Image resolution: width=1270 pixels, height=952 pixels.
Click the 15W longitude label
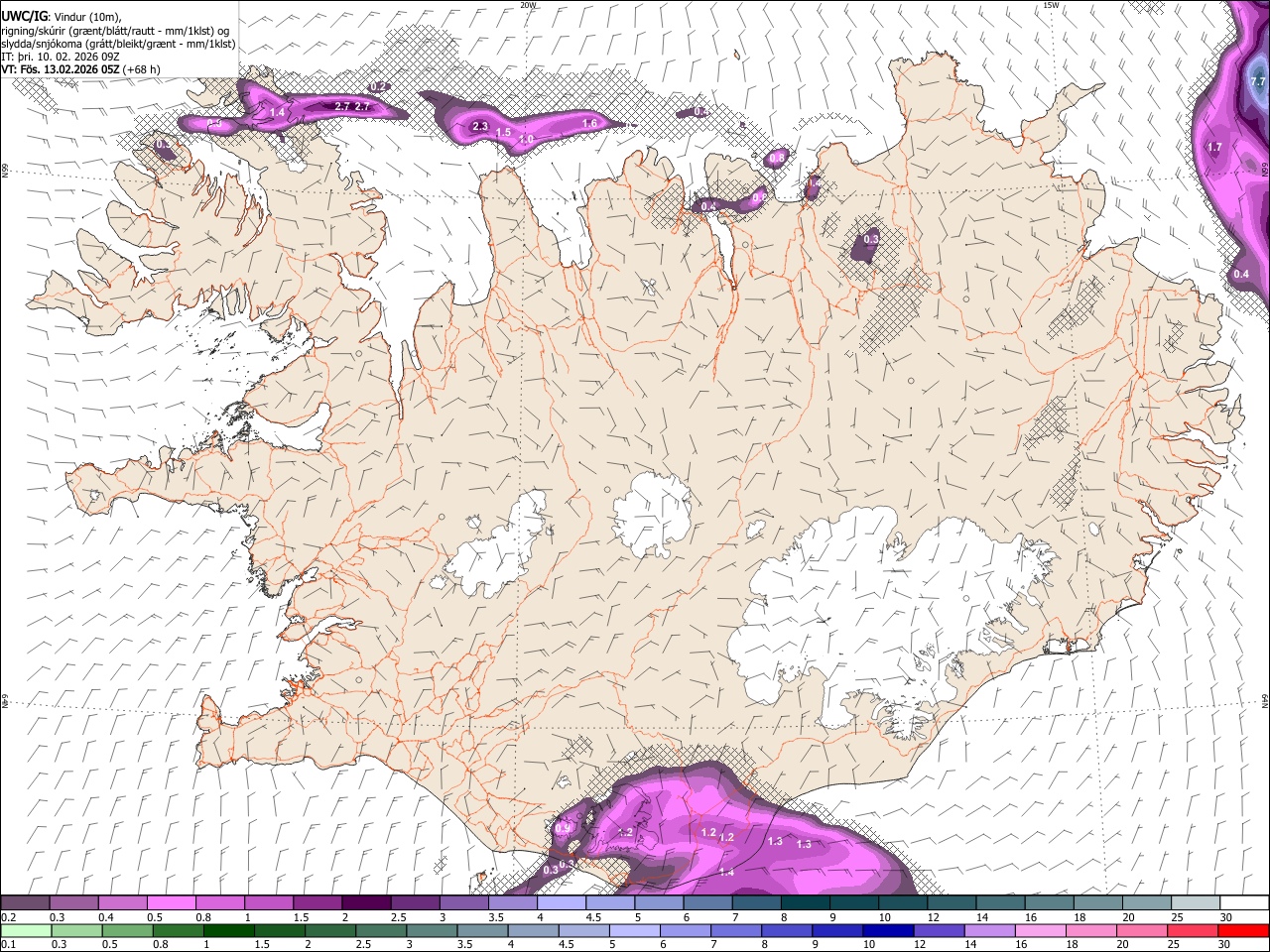pyautogui.click(x=1052, y=5)
